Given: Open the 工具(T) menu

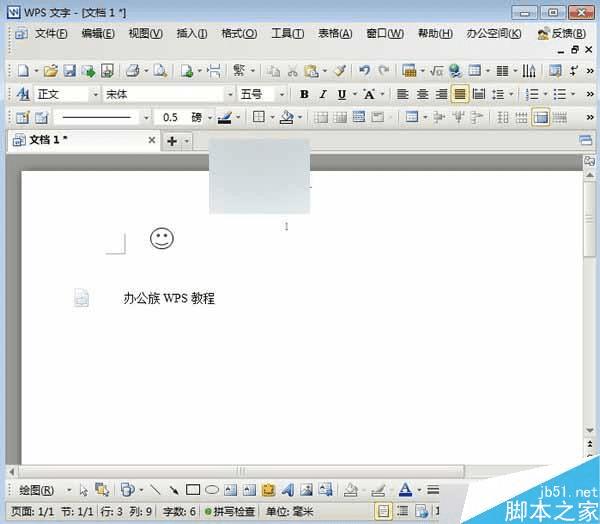Looking at the screenshot, I should (287, 34).
